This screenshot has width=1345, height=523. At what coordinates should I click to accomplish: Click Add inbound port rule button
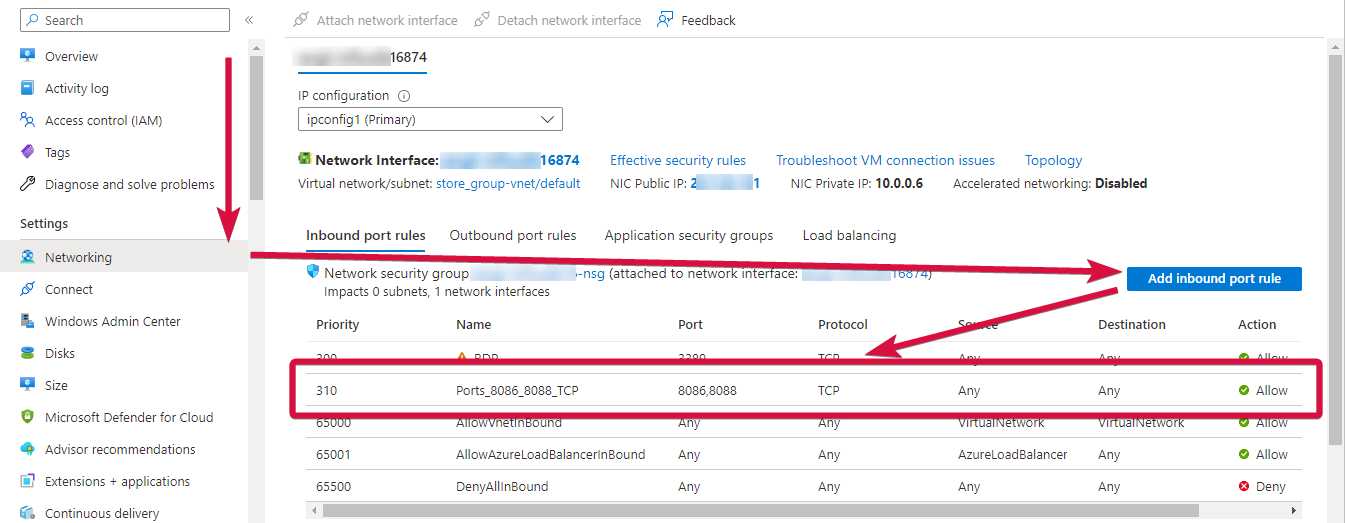[x=1214, y=278]
